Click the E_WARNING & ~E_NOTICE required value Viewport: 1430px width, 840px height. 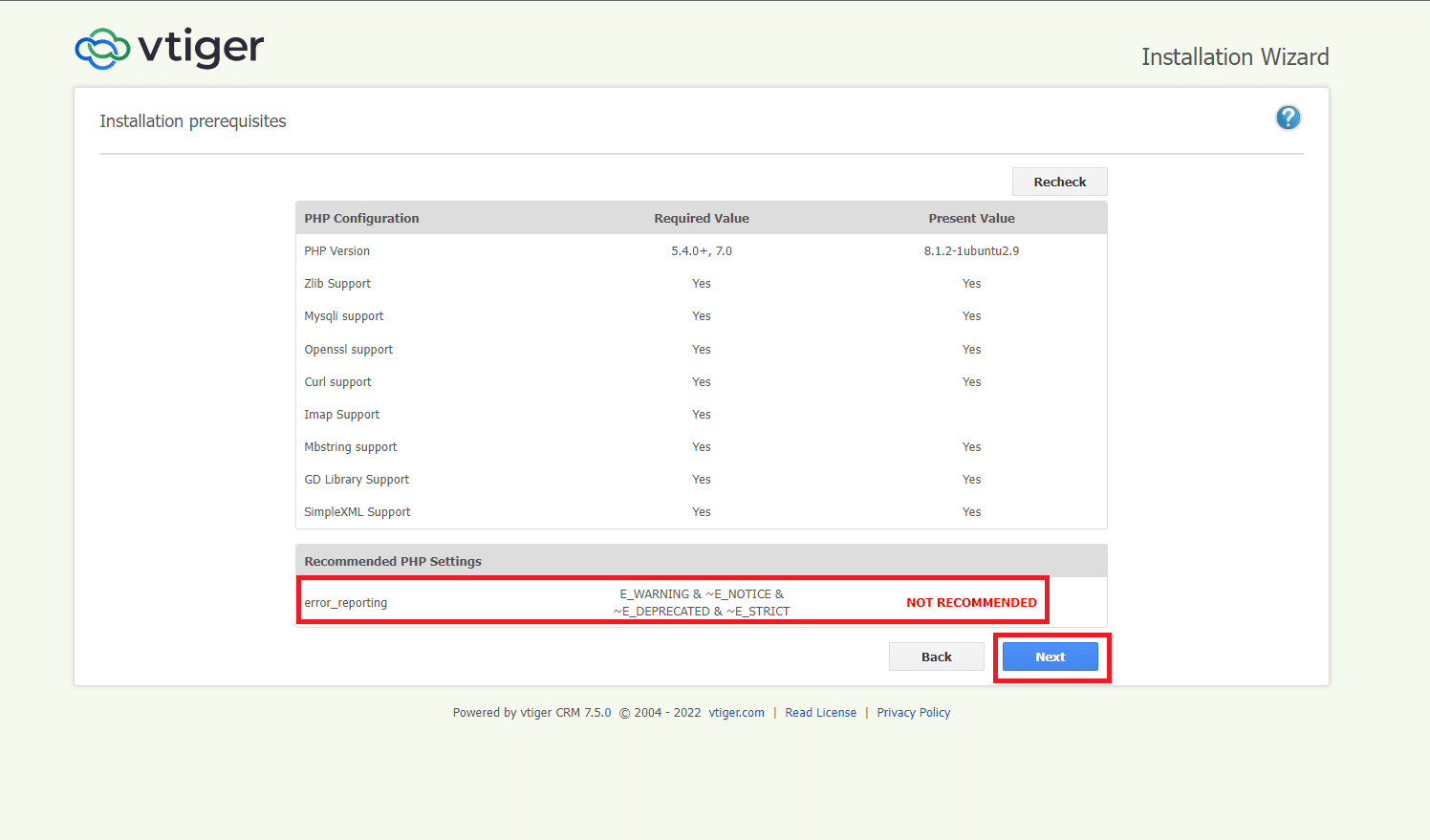702,603
